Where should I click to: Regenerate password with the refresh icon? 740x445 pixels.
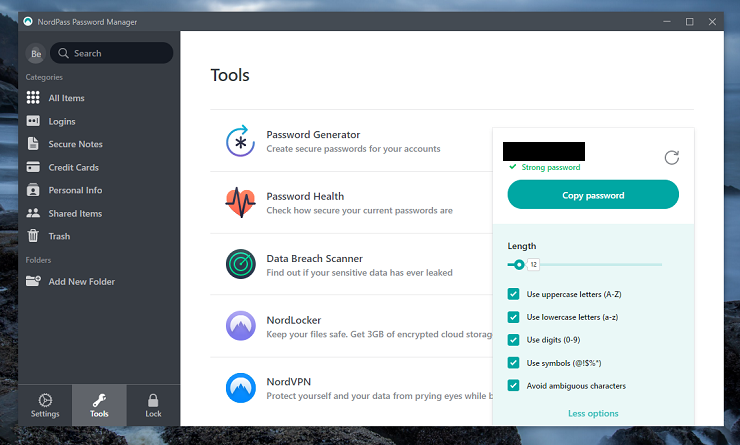672,157
